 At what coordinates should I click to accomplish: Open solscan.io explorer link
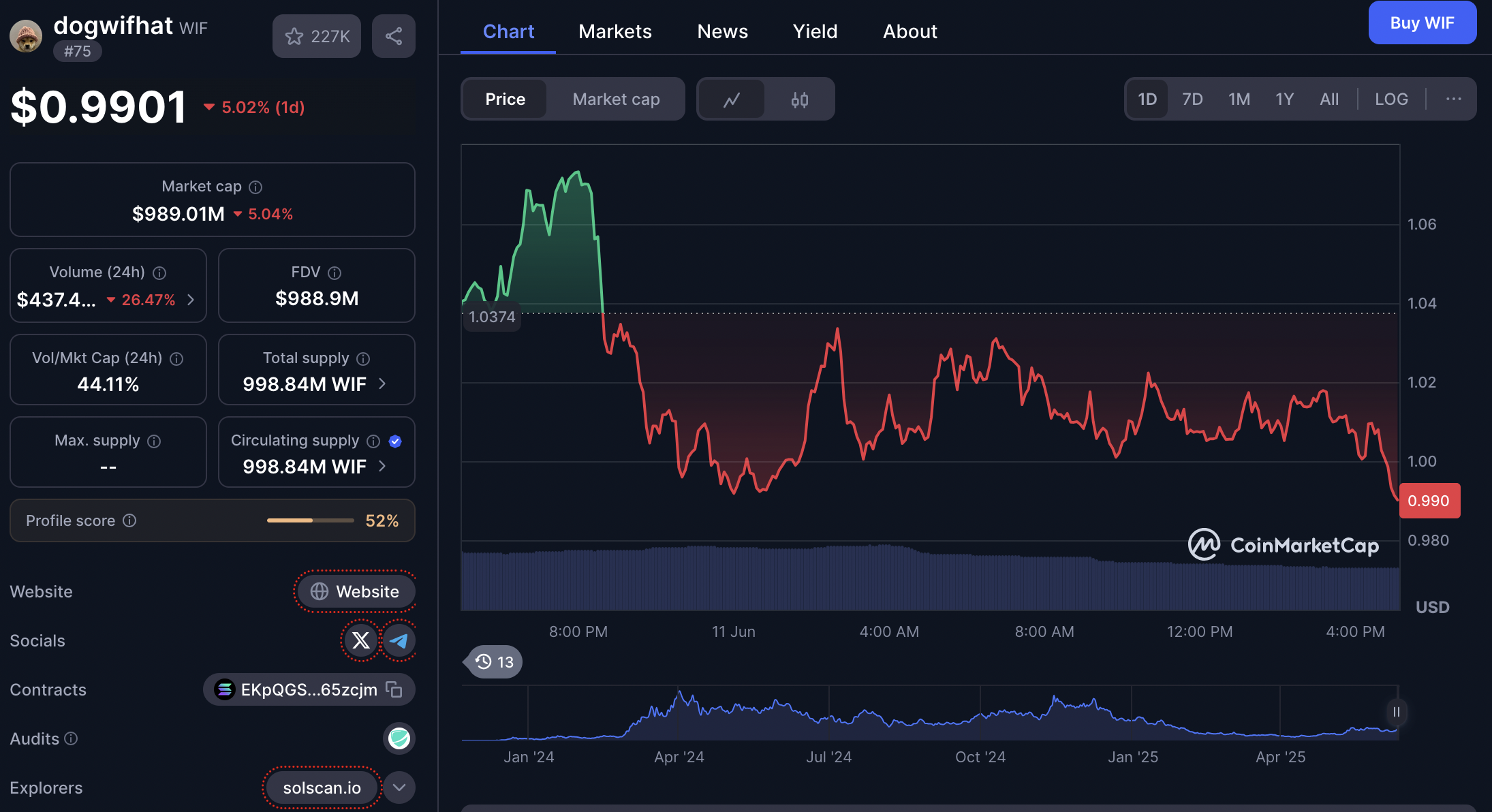322,787
